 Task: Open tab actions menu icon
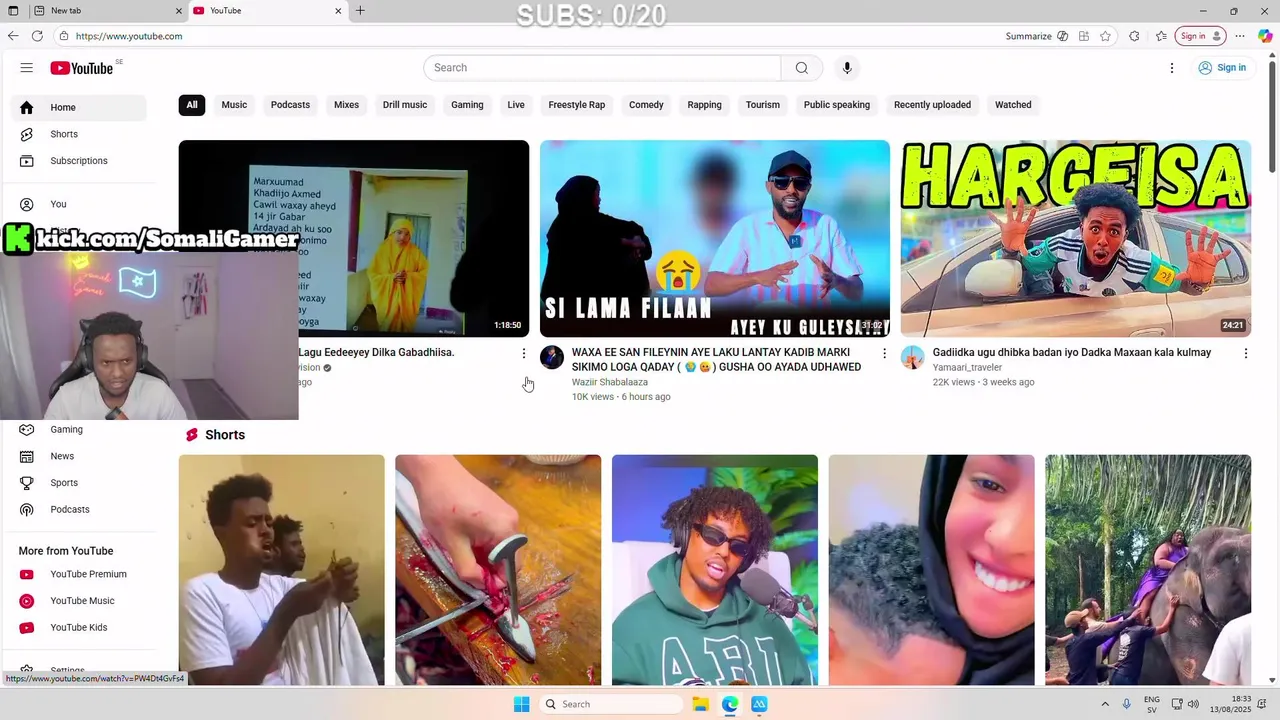click(x=13, y=11)
